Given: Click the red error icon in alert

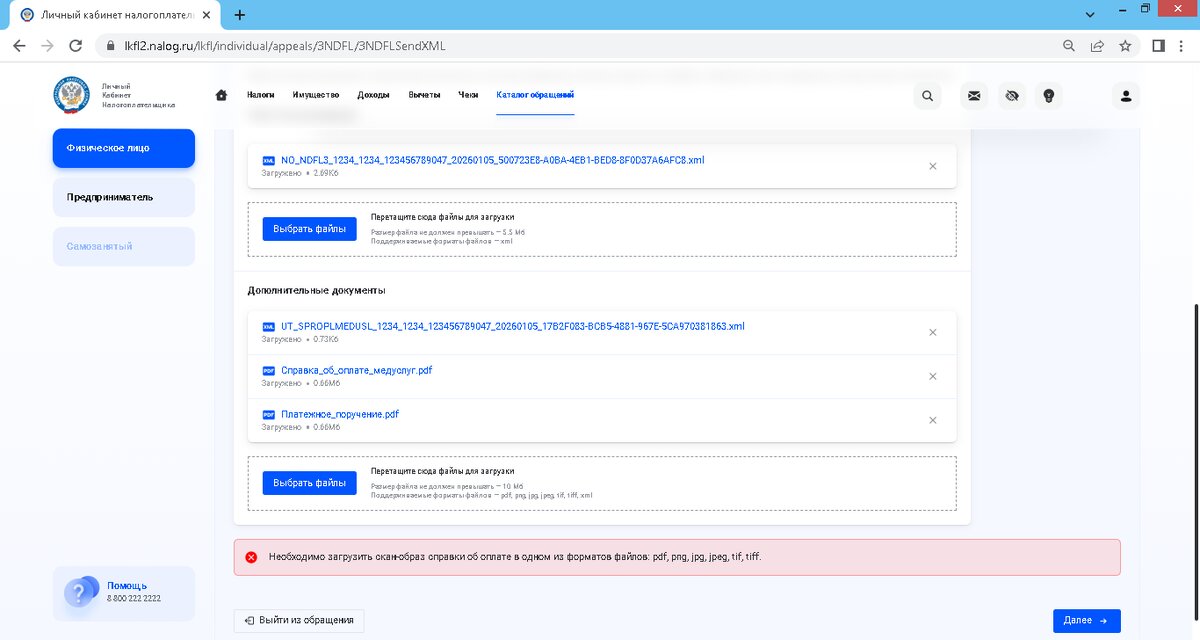Looking at the screenshot, I should pos(251,557).
